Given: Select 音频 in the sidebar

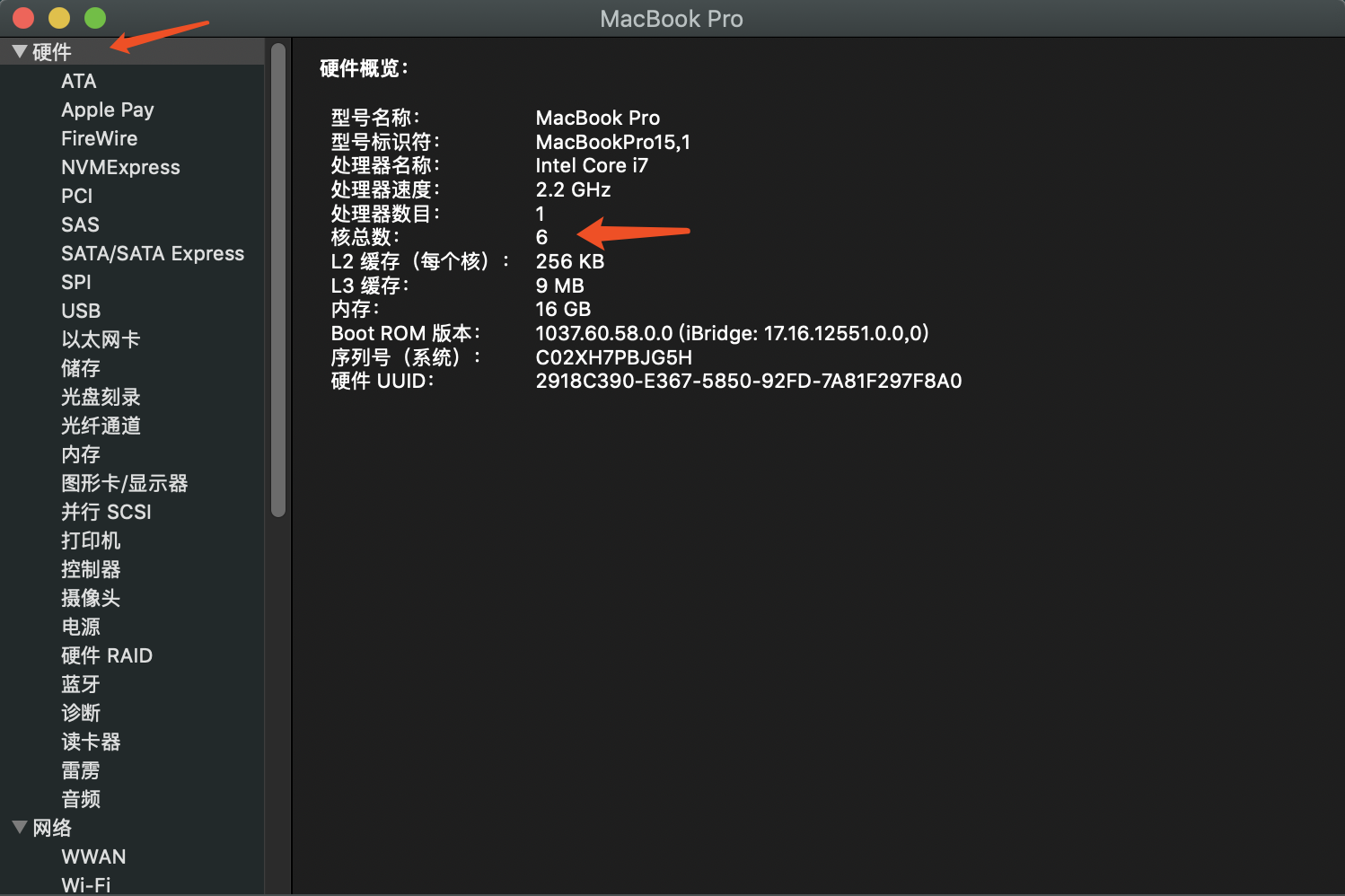Looking at the screenshot, I should click(81, 799).
